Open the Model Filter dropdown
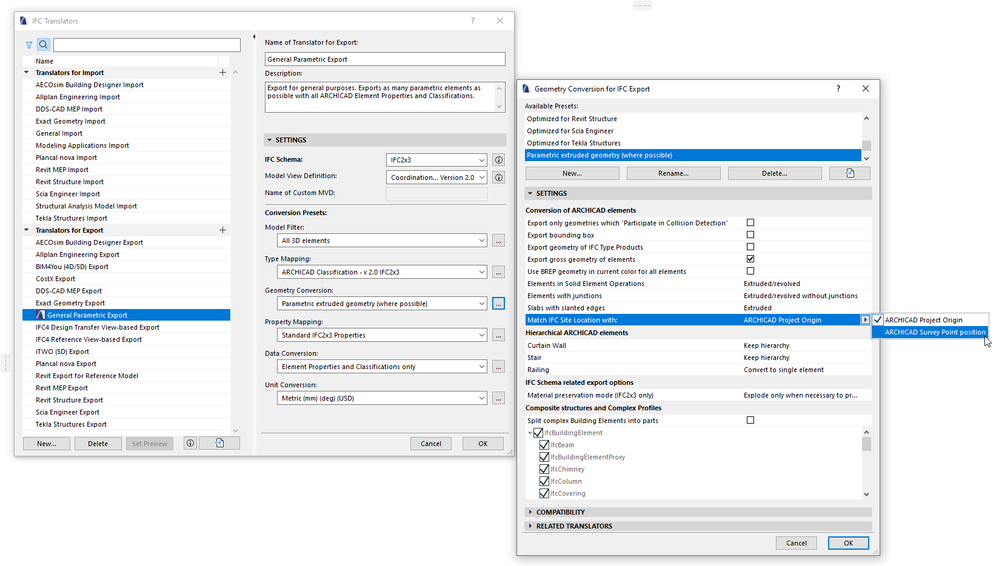This screenshot has height=566, width=999. coord(382,241)
